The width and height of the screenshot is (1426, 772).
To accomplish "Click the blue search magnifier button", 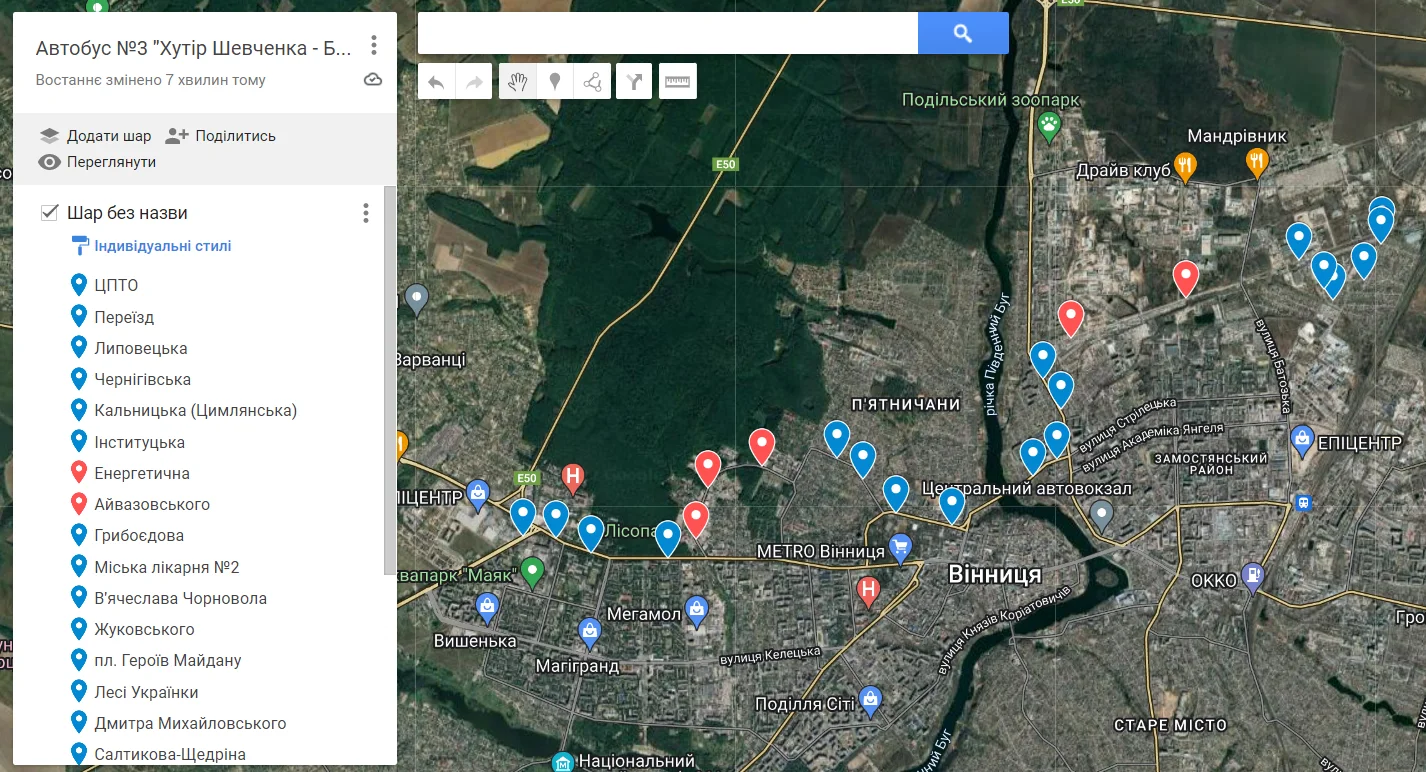I will (962, 33).
